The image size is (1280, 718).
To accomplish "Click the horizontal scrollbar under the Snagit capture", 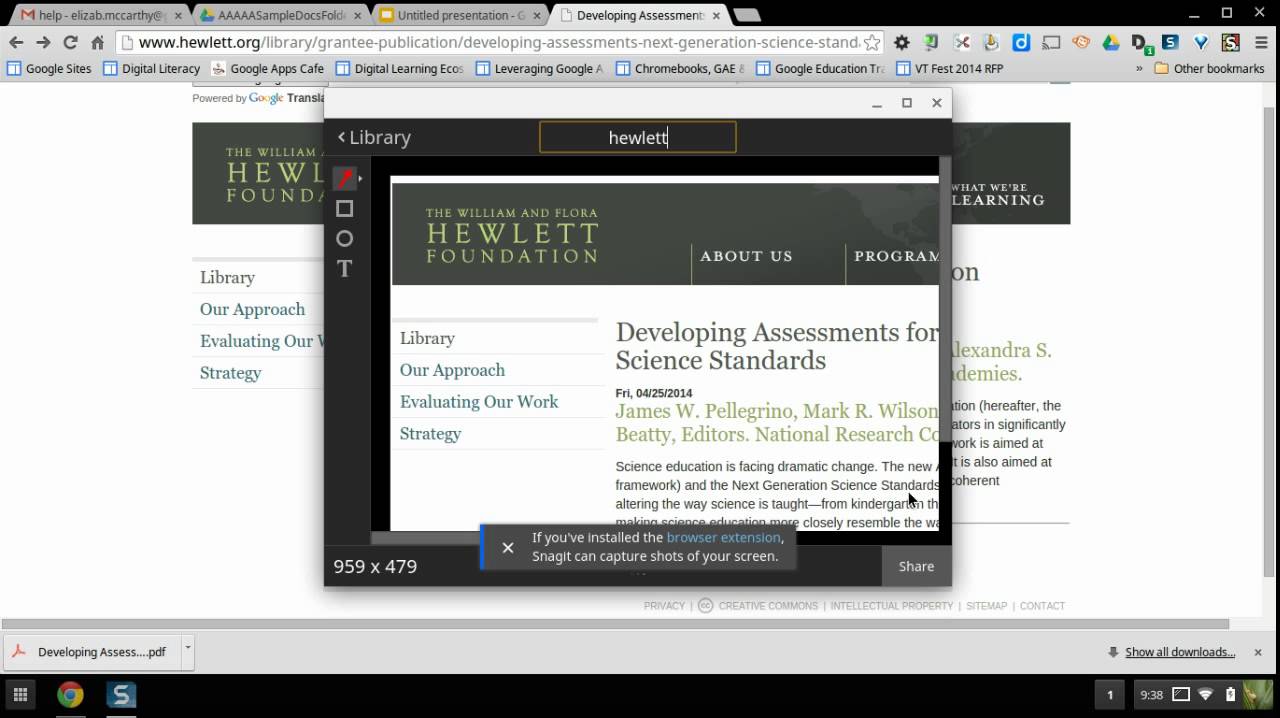I will click(x=425, y=538).
